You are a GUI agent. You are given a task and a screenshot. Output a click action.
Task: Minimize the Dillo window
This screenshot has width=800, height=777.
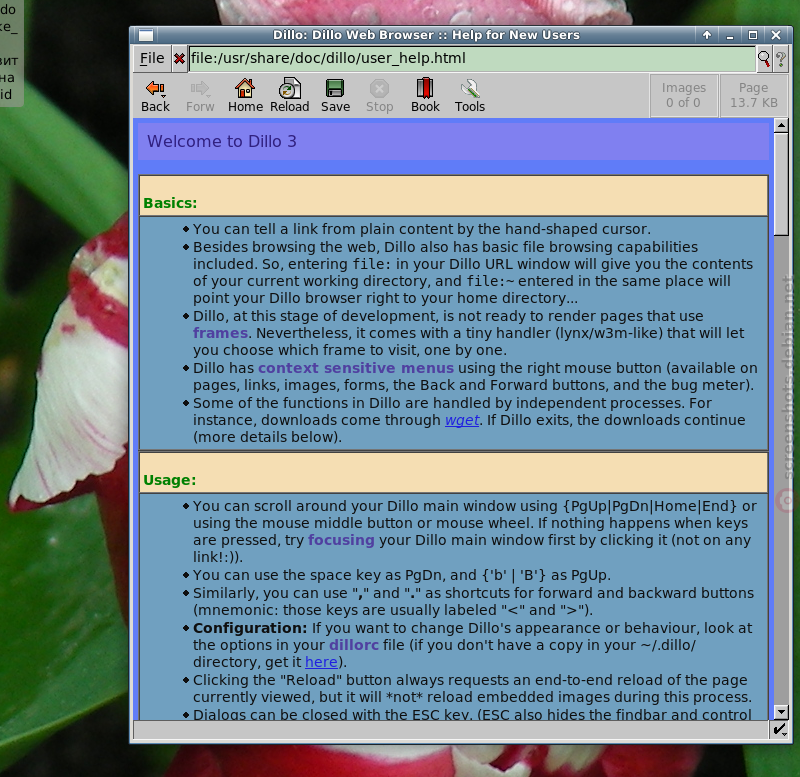pos(730,35)
